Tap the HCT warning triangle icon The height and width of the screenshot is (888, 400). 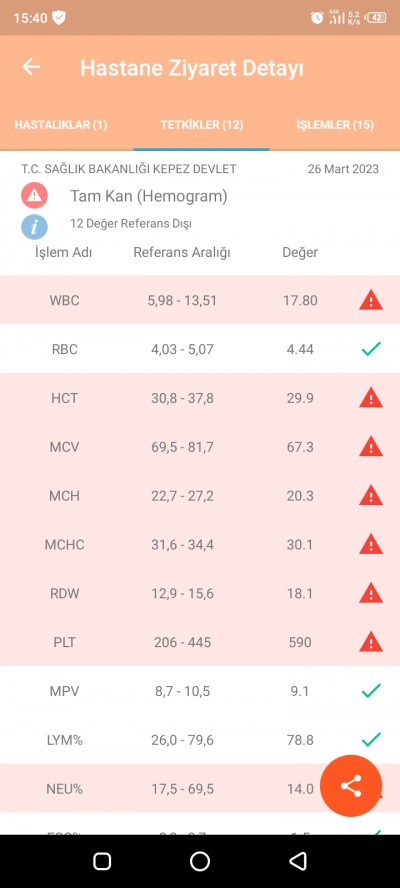coord(371,398)
